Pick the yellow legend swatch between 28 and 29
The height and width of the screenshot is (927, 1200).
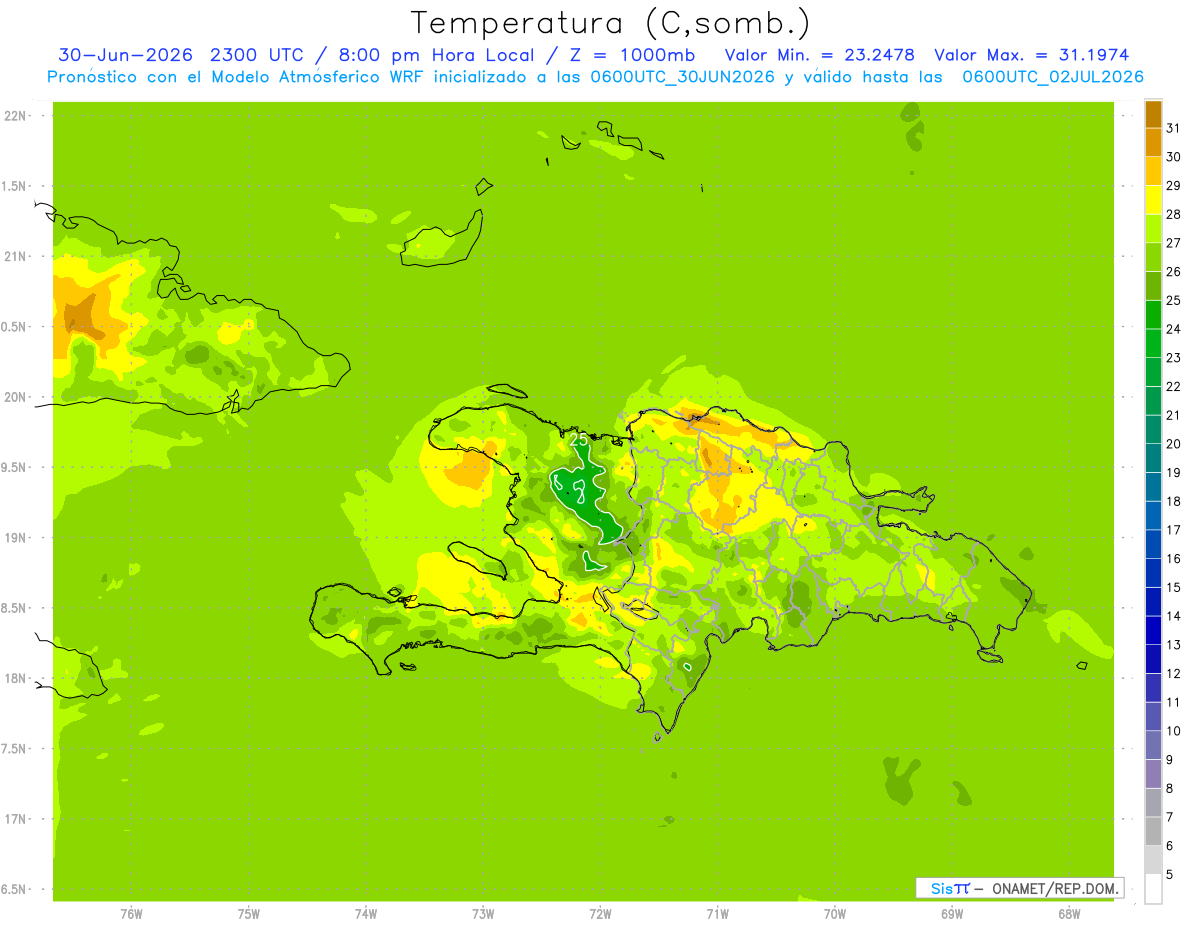(x=1153, y=200)
